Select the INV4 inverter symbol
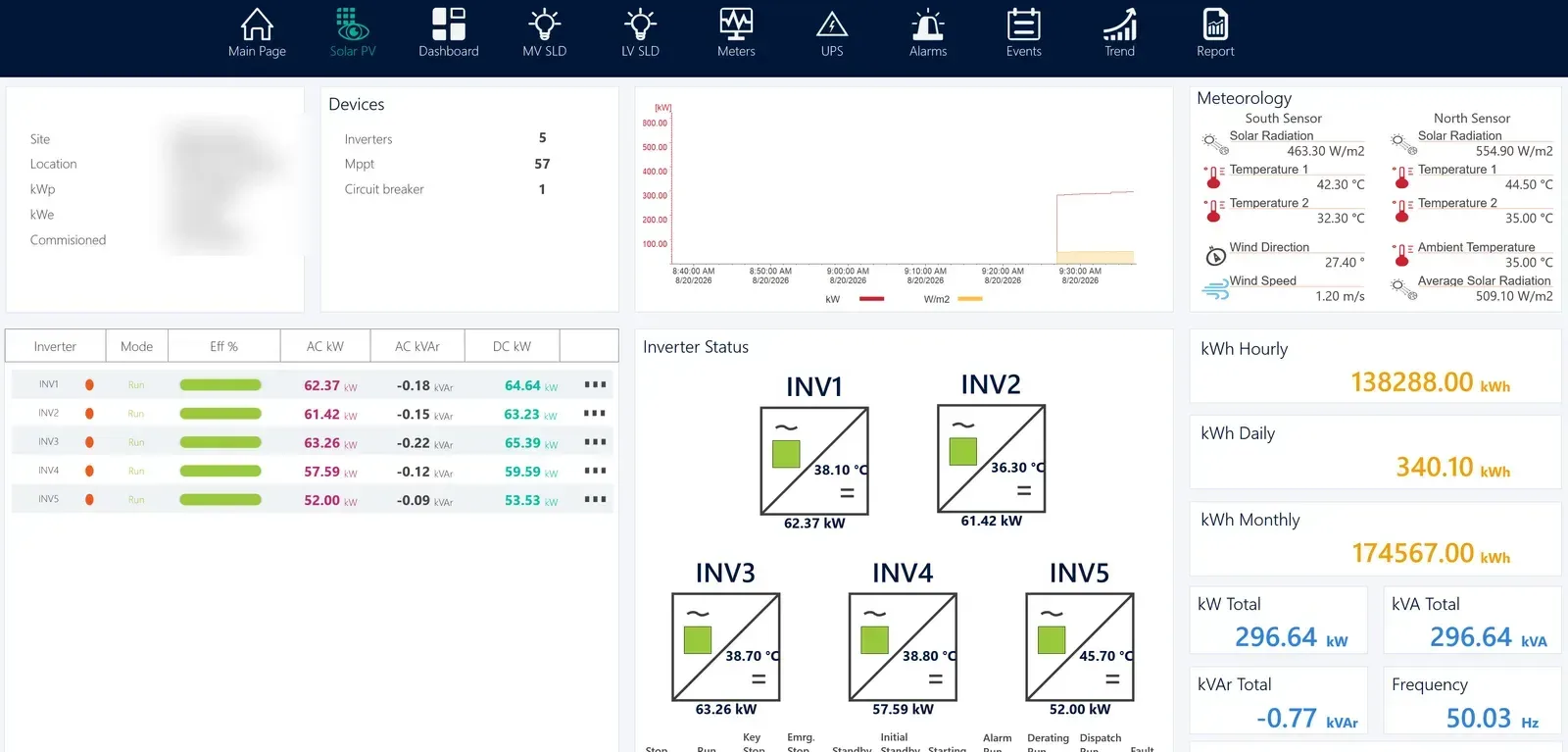The width and height of the screenshot is (1568, 752). [903, 646]
